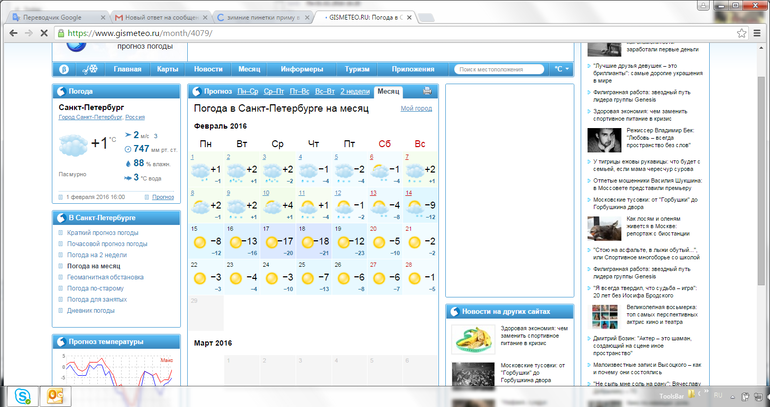The height and width of the screenshot is (407, 770).
Task: Open the Приложения navigation menu
Action: coord(413,69)
